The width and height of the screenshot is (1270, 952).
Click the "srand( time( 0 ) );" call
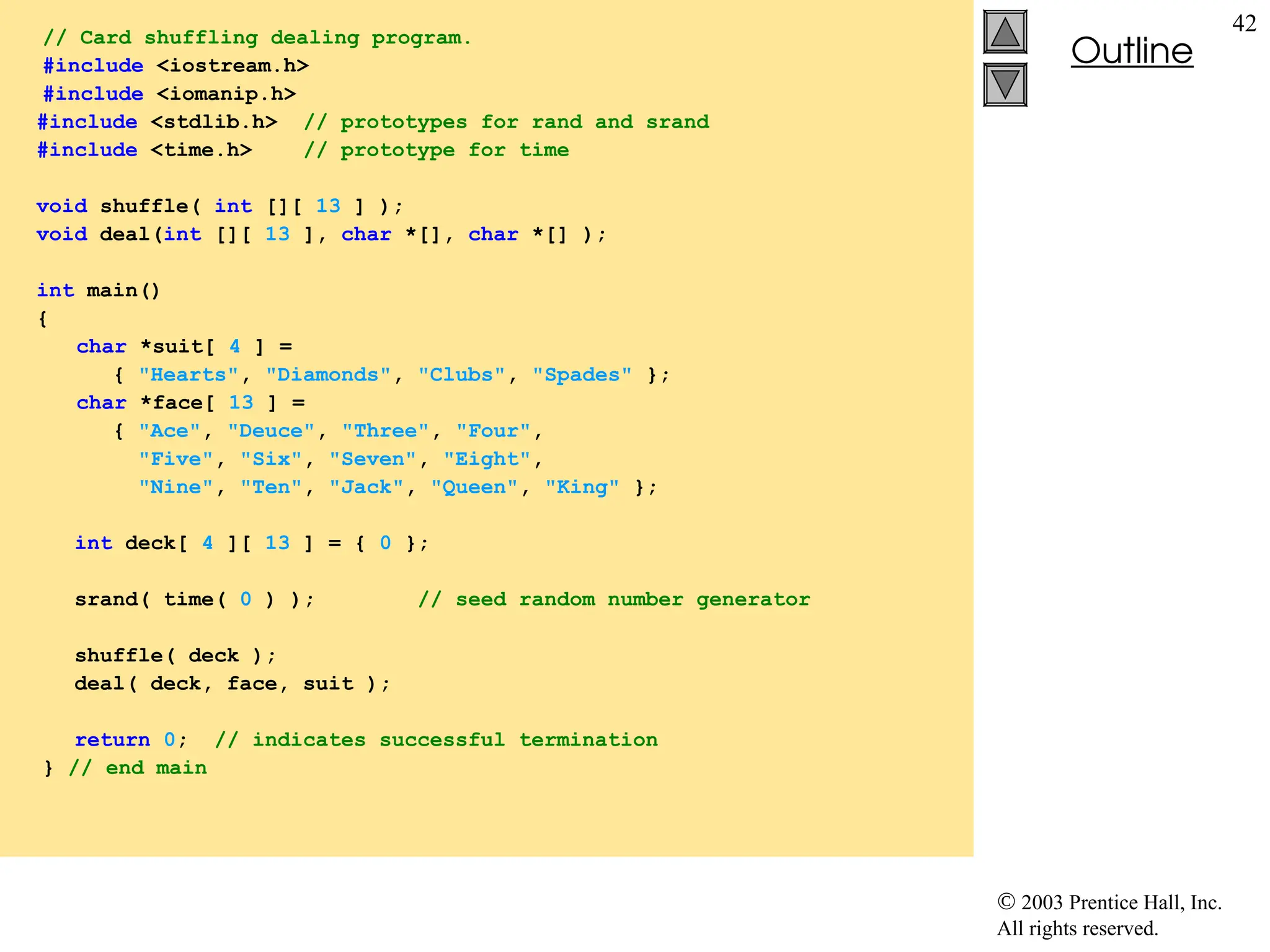(x=195, y=599)
